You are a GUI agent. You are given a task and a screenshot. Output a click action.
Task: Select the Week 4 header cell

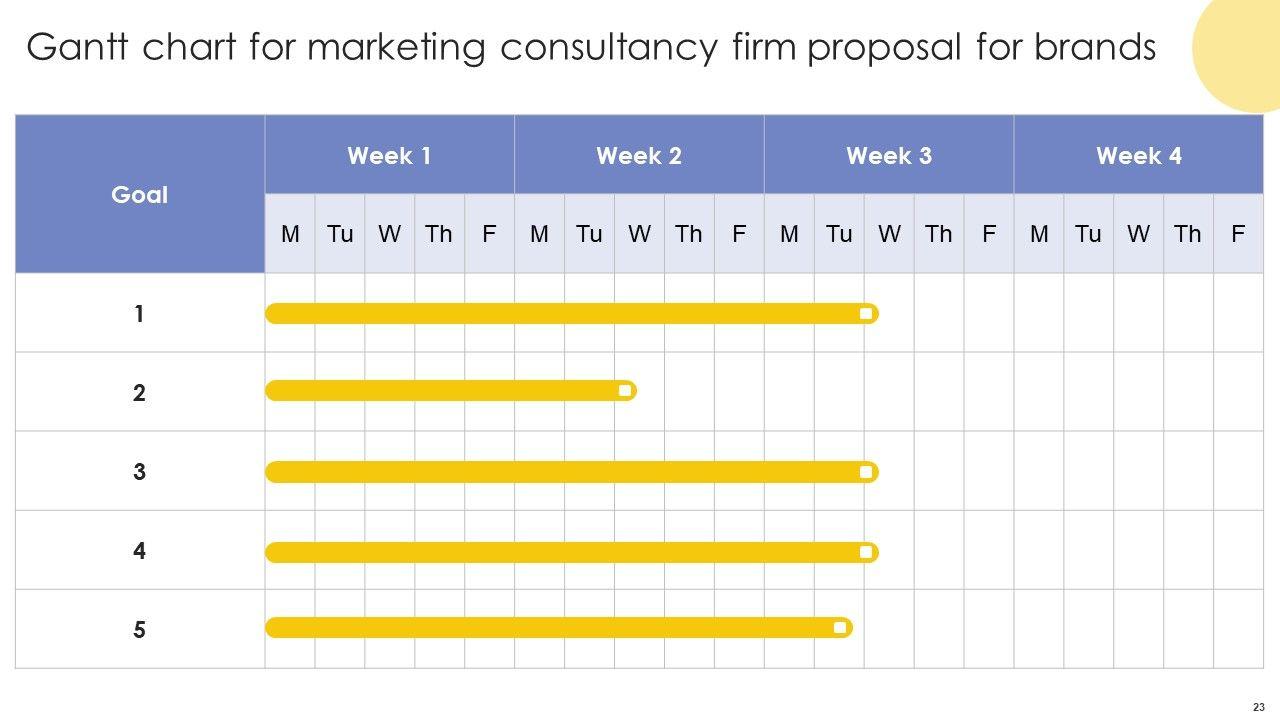point(1138,156)
